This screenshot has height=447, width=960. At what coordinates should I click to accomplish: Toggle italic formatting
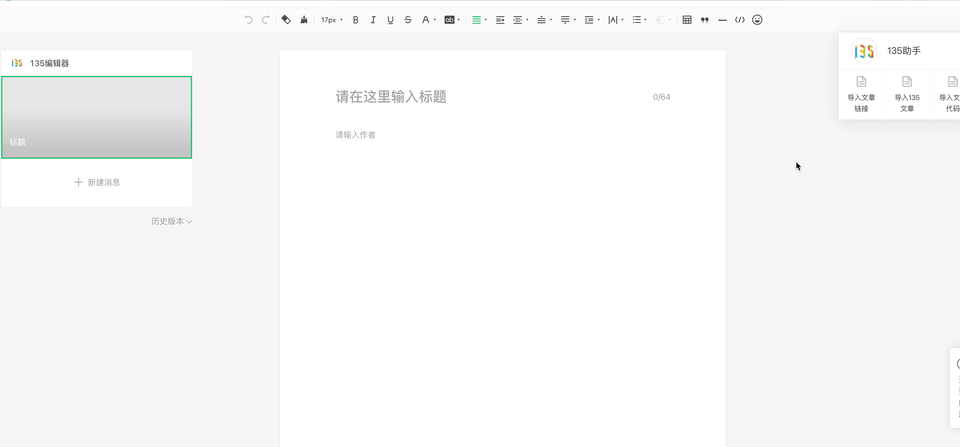click(x=373, y=20)
